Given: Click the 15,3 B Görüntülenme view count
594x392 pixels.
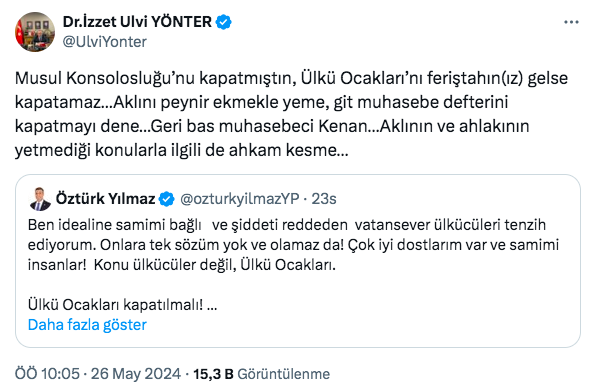Looking at the screenshot, I should [261, 374].
